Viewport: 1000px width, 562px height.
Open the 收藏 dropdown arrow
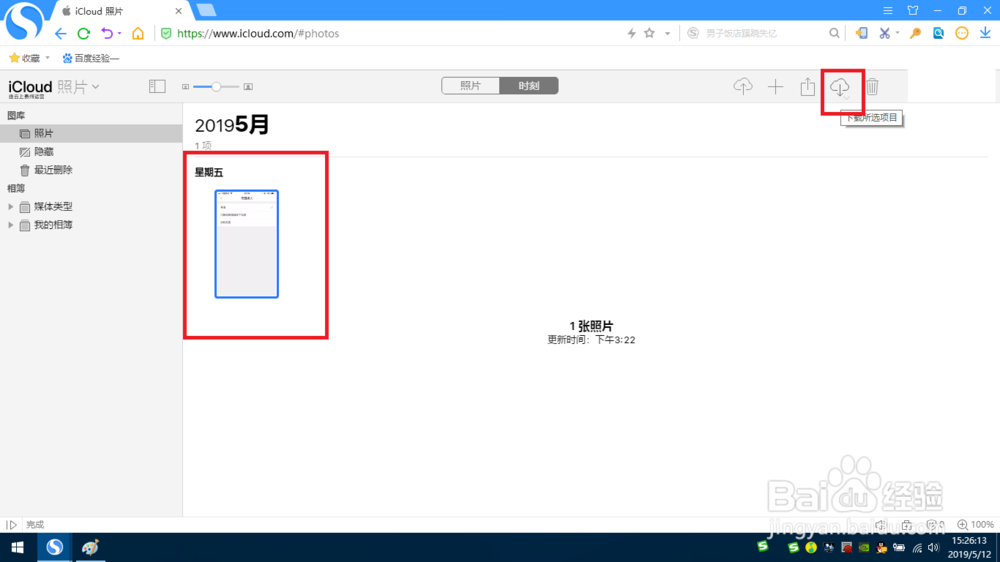point(47,58)
